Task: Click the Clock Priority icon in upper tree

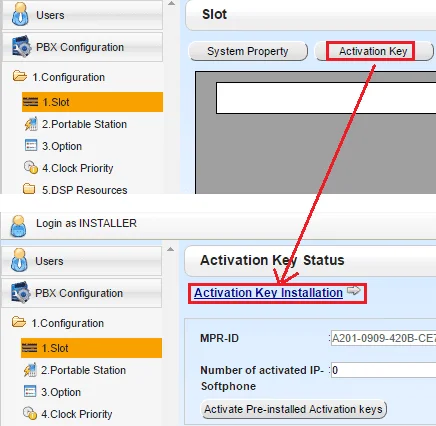Action: 31,167
